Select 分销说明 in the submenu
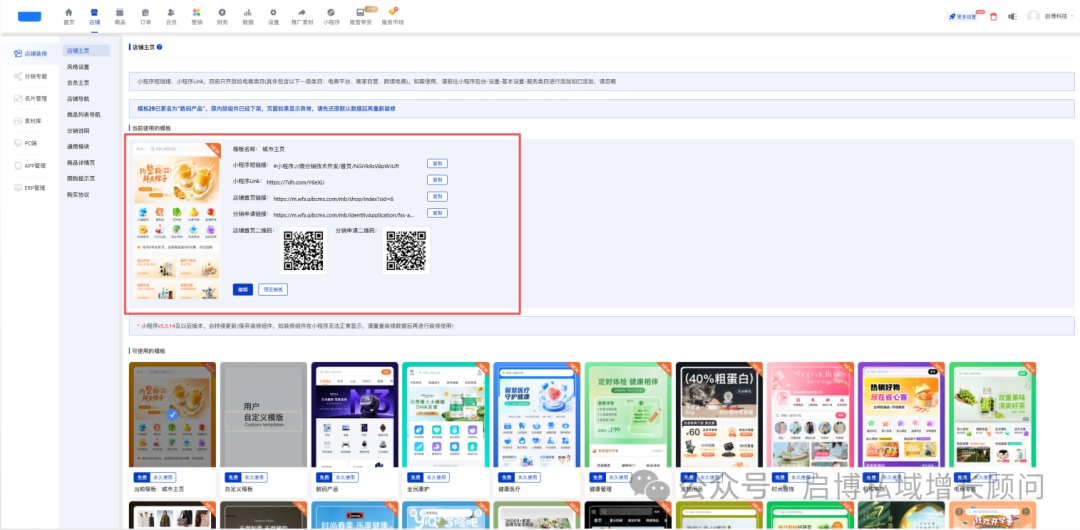Viewport: 1080px width, 530px height. [x=78, y=130]
